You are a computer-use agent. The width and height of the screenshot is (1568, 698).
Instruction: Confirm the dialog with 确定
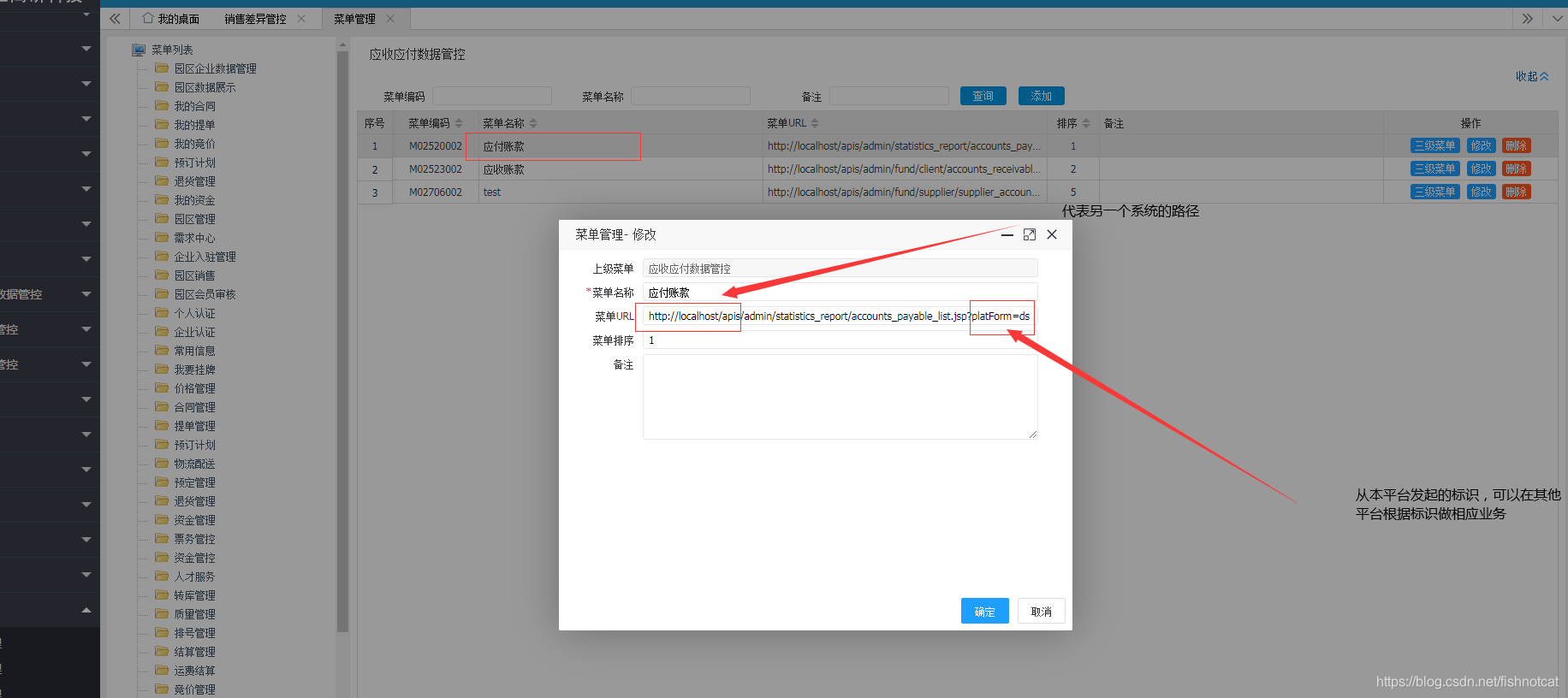pos(985,611)
